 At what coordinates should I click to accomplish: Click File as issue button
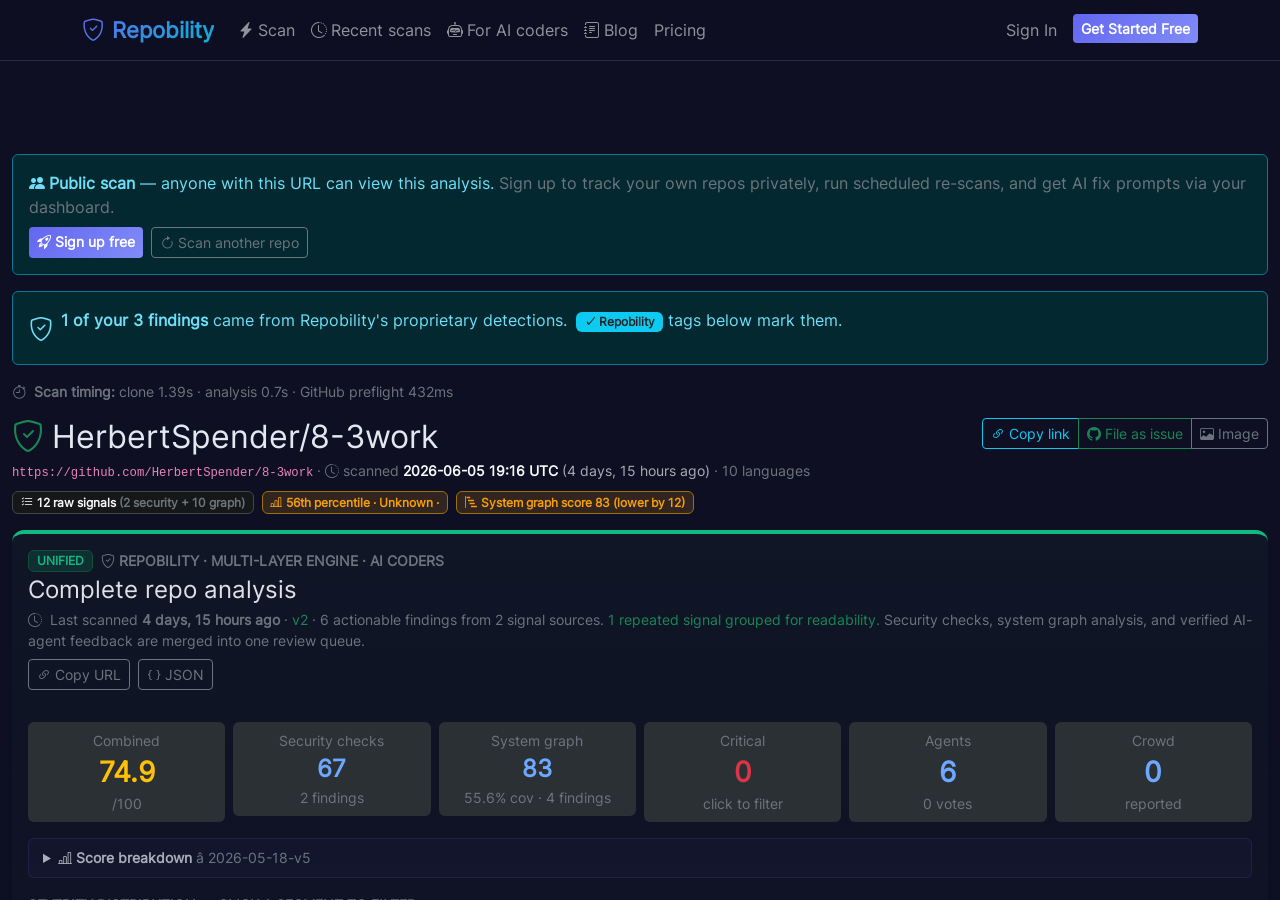(1135, 433)
